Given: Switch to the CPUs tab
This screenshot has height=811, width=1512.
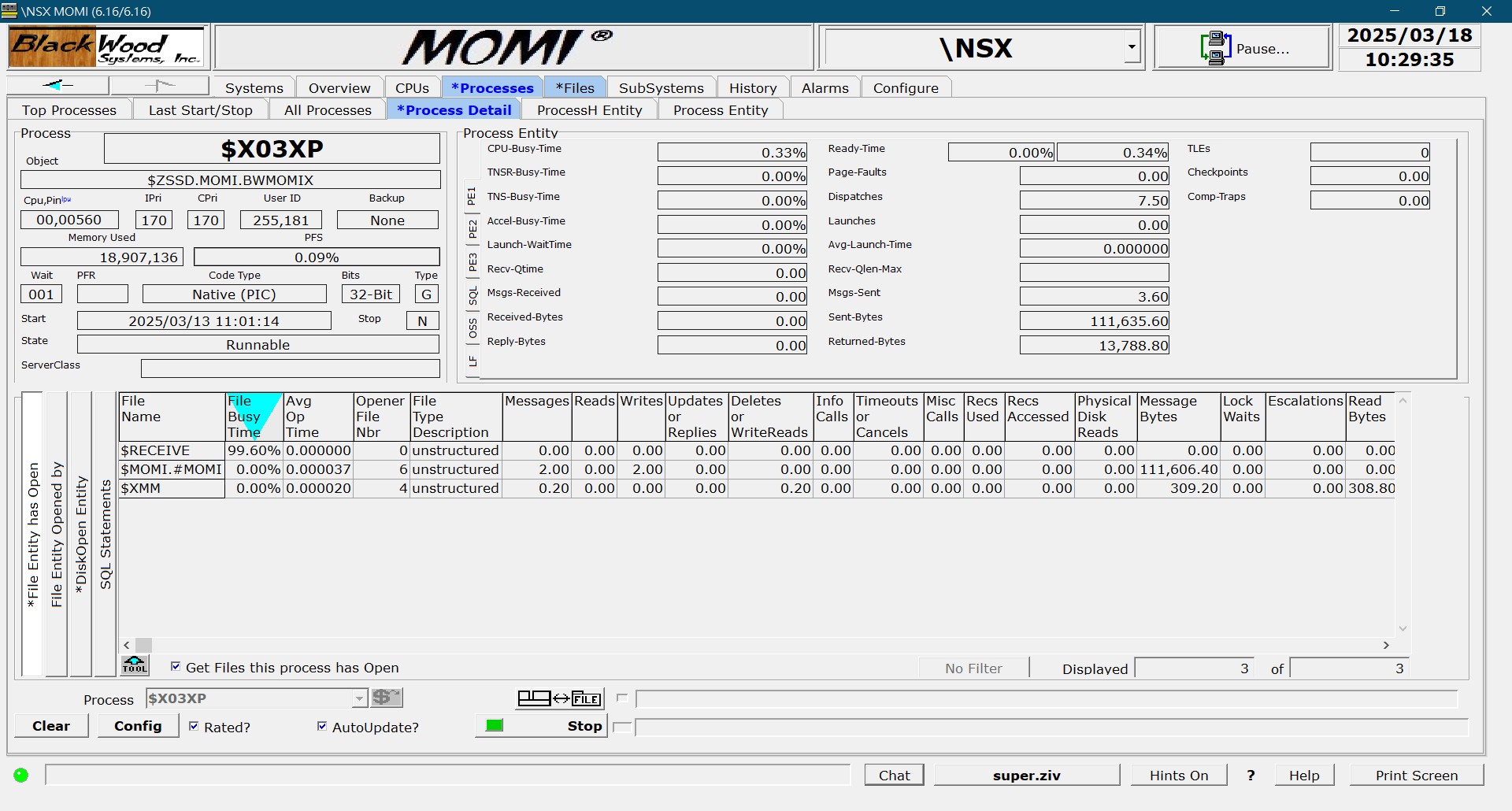Looking at the screenshot, I should pyautogui.click(x=412, y=87).
